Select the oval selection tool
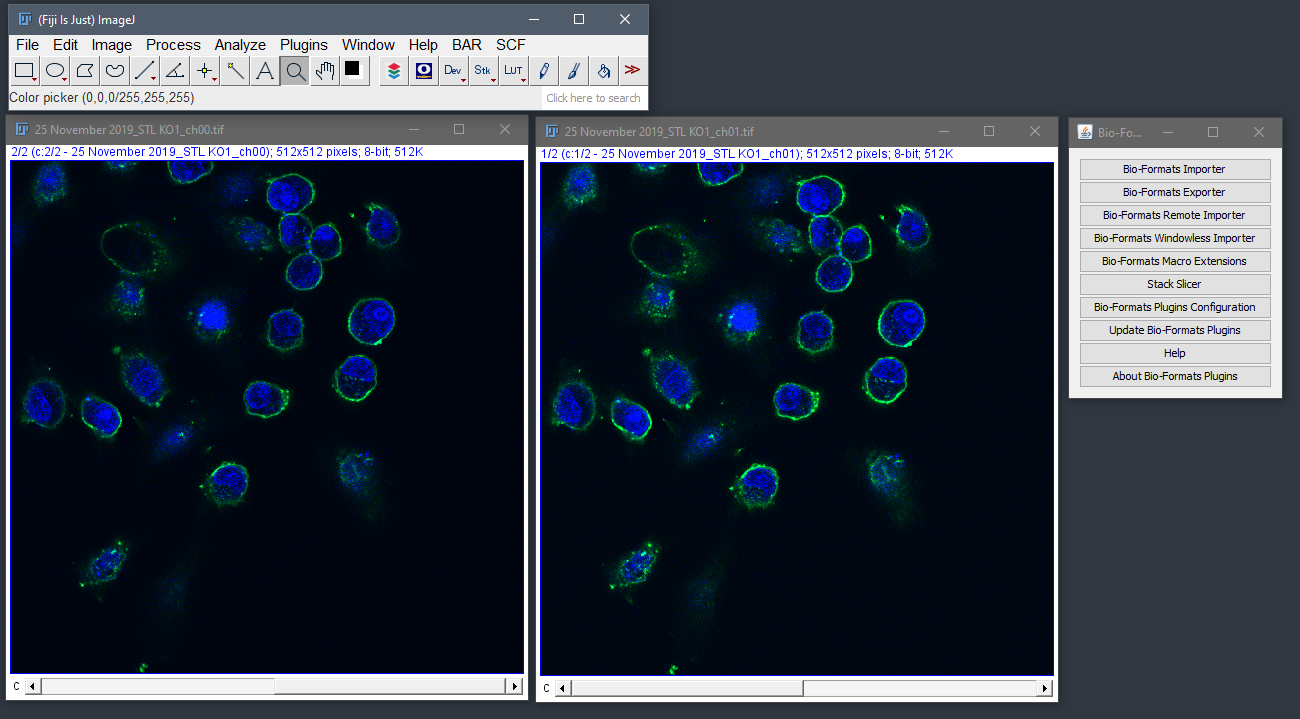Viewport: 1300px width, 719px height. pyautogui.click(x=55, y=70)
